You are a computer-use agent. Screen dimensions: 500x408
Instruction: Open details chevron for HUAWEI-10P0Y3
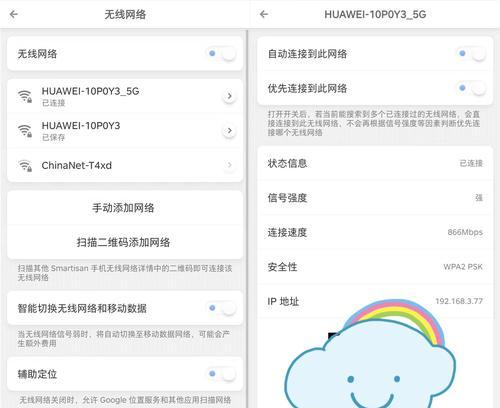click(229, 130)
